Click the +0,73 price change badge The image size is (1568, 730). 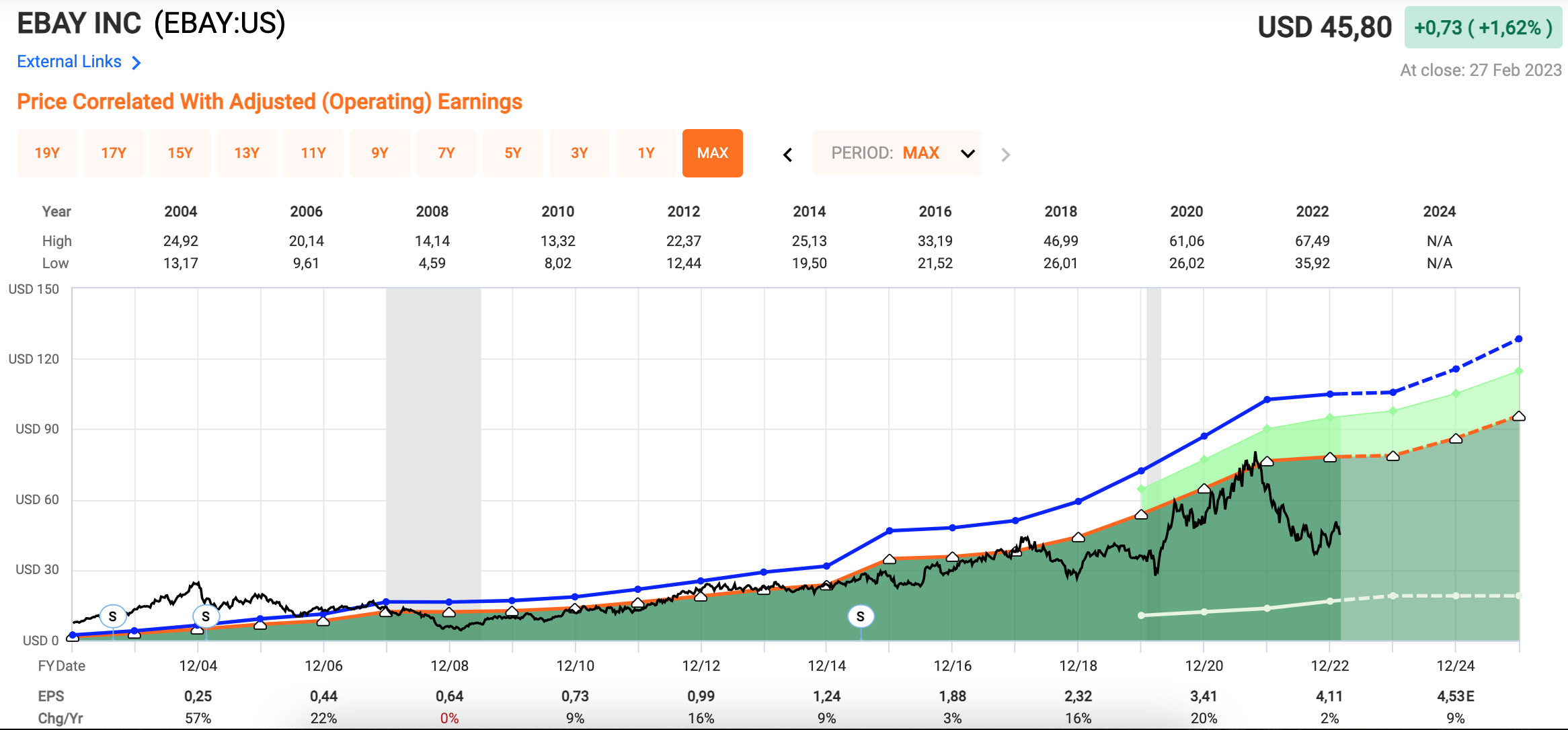click(1482, 28)
